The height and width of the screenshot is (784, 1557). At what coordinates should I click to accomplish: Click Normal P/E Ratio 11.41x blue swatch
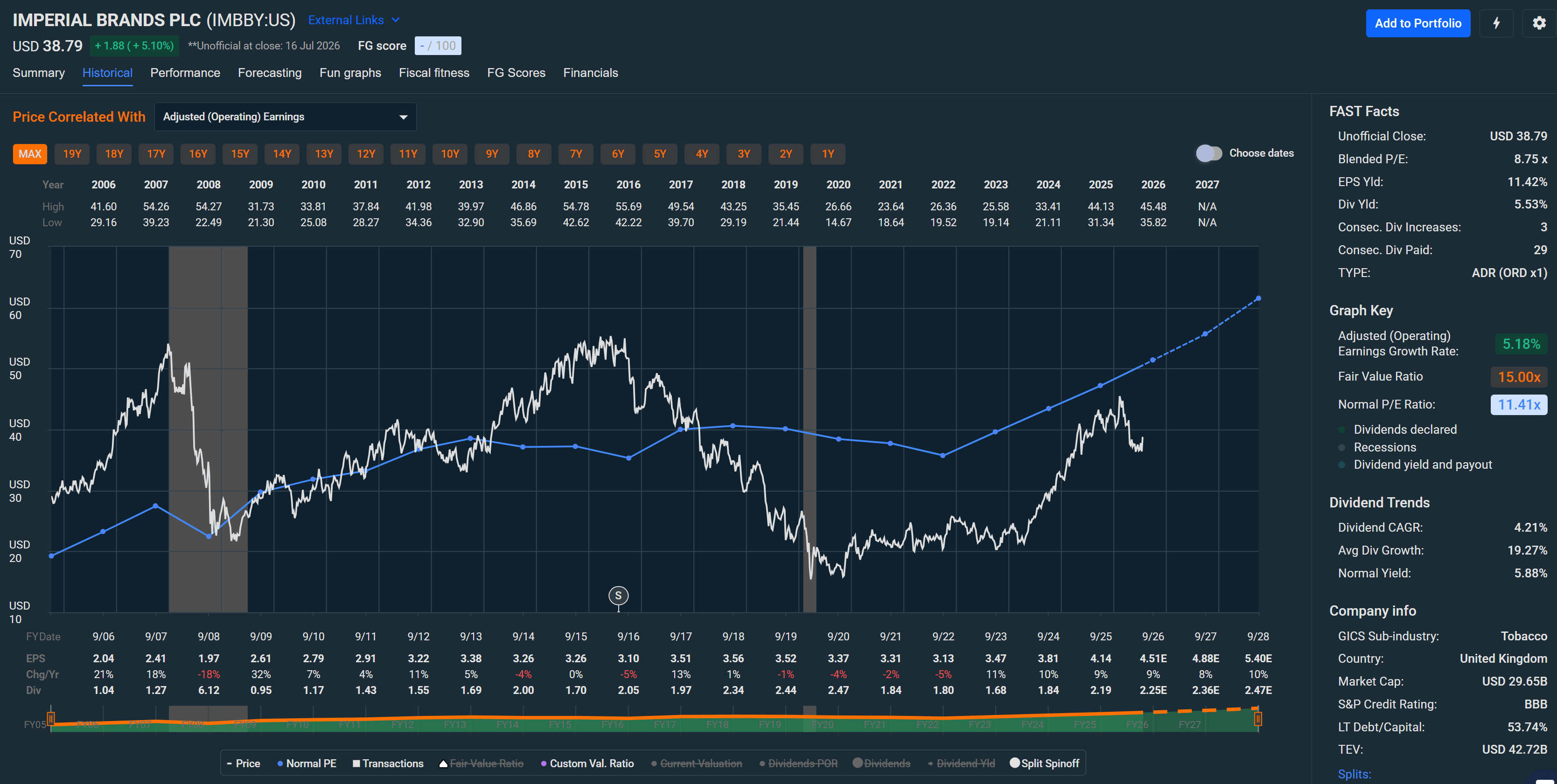pyautogui.click(x=1518, y=405)
